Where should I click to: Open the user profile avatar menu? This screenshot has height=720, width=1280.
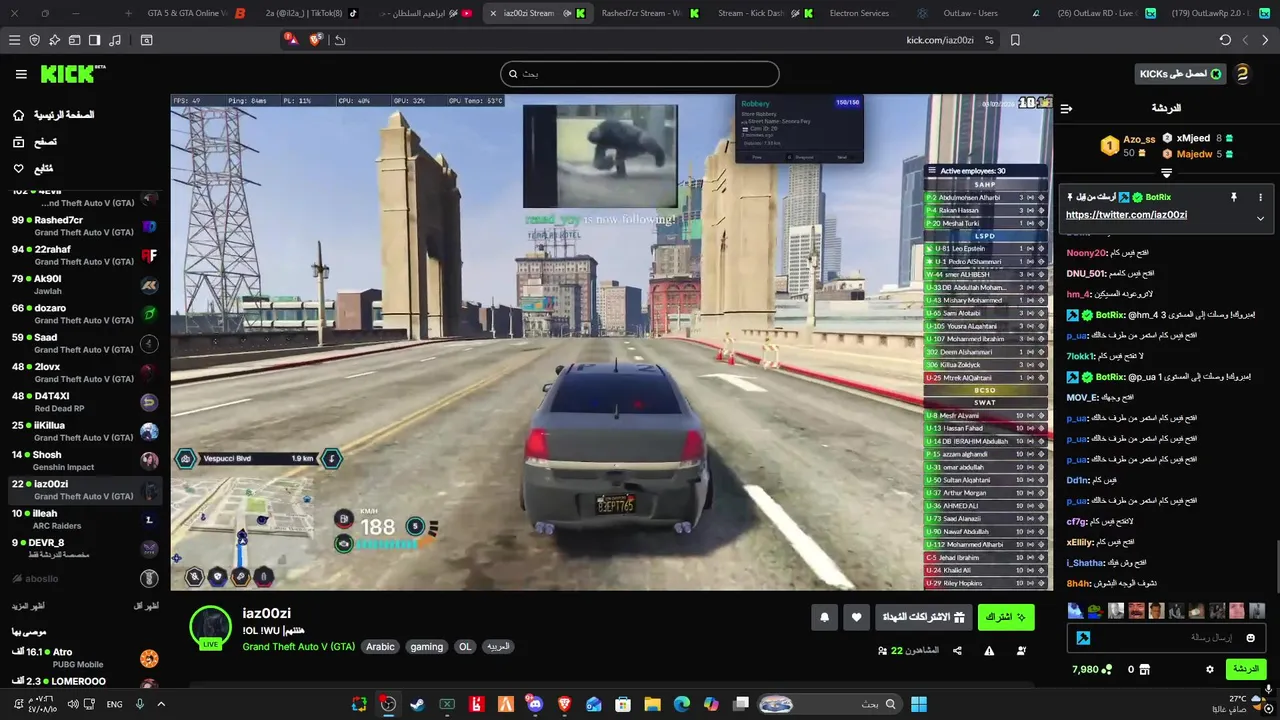tap(1243, 74)
